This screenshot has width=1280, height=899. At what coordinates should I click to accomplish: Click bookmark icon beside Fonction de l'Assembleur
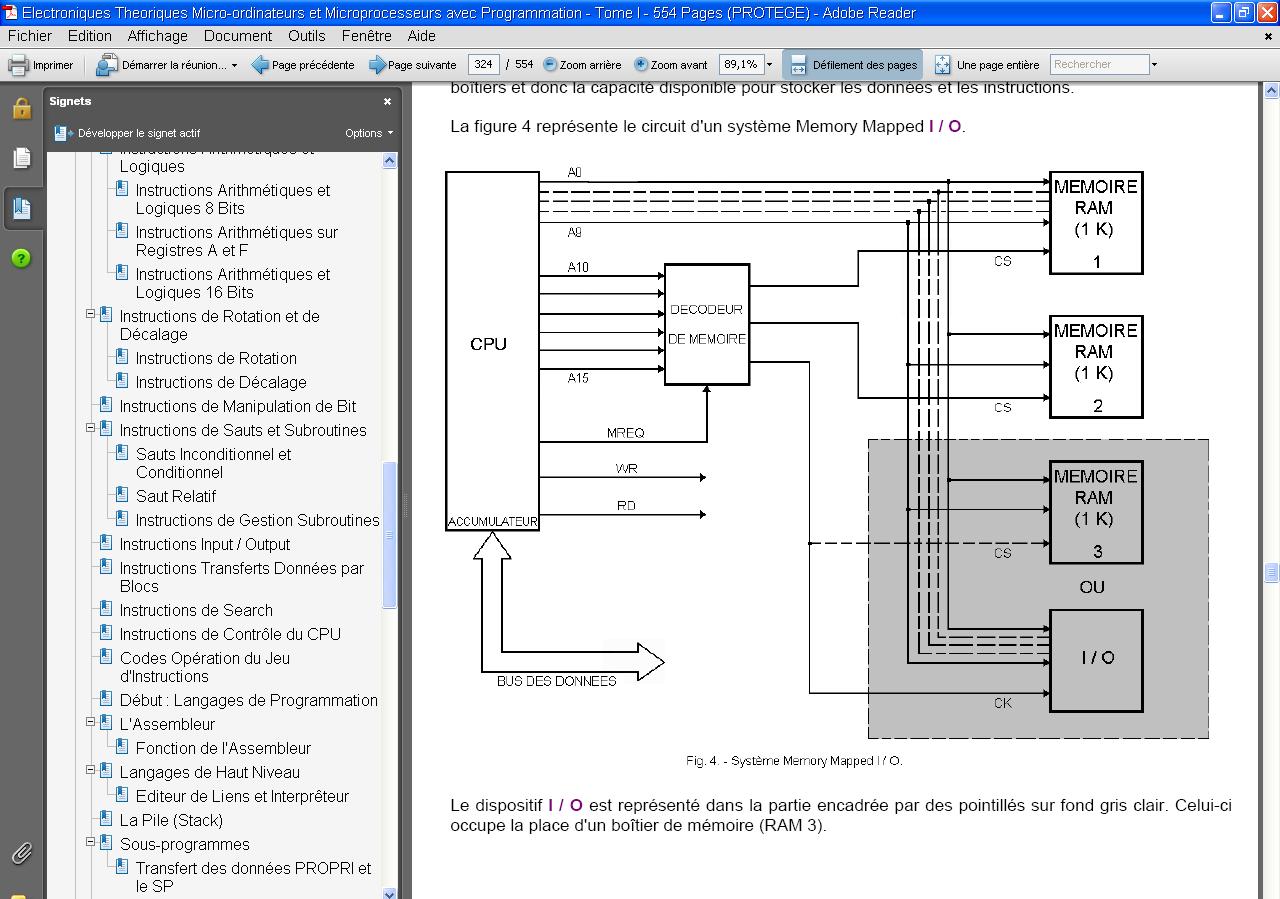[122, 747]
